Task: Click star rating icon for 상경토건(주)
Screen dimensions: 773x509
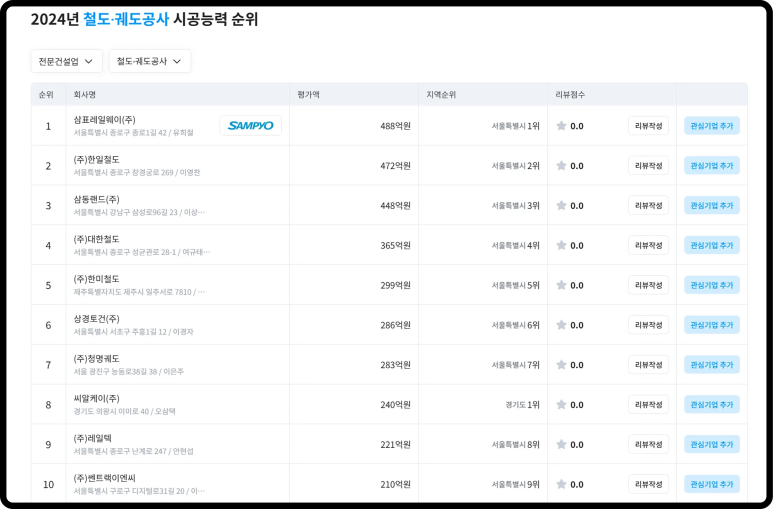Action: point(561,325)
